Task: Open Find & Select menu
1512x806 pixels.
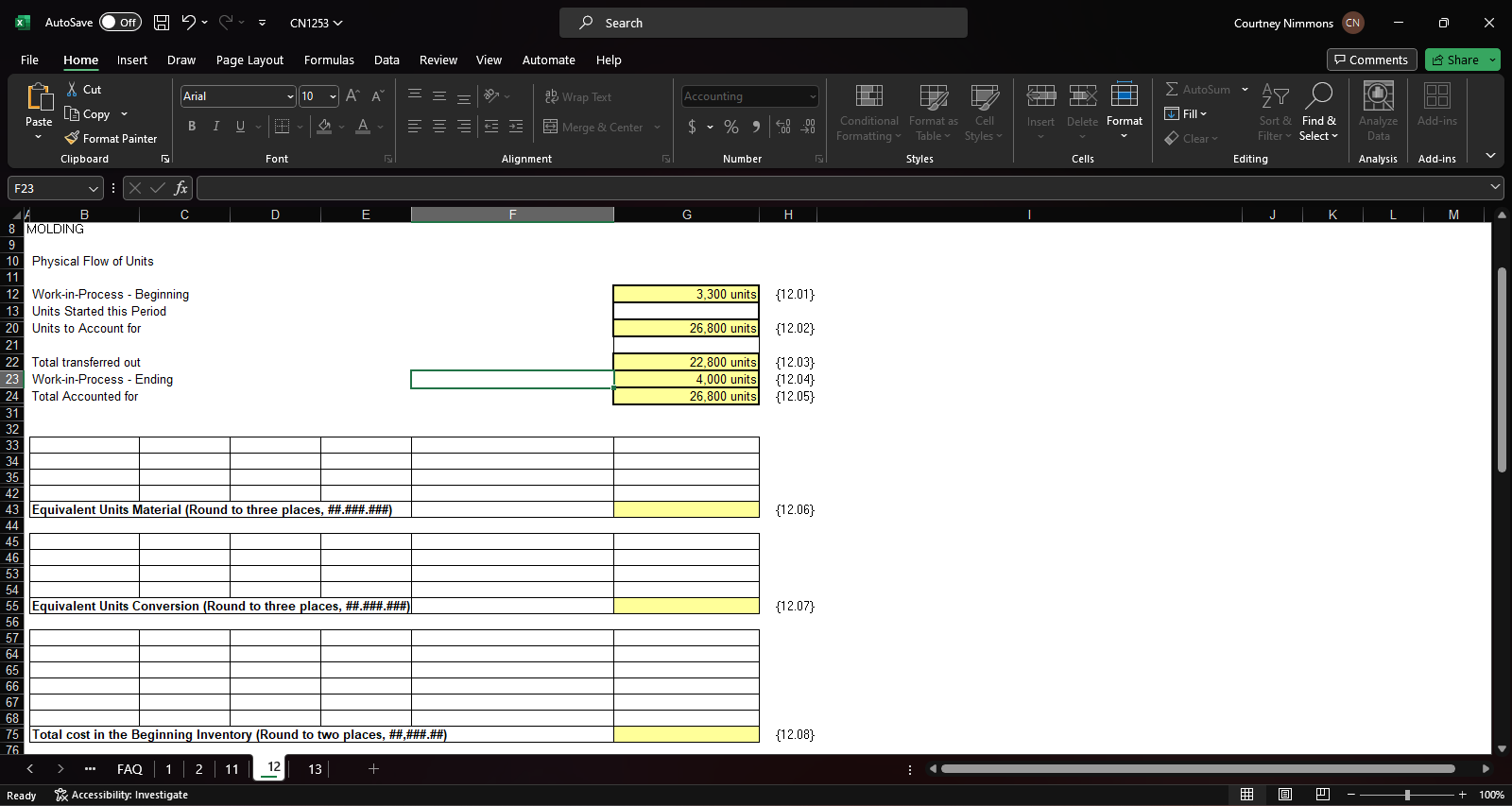Action: click(1319, 112)
